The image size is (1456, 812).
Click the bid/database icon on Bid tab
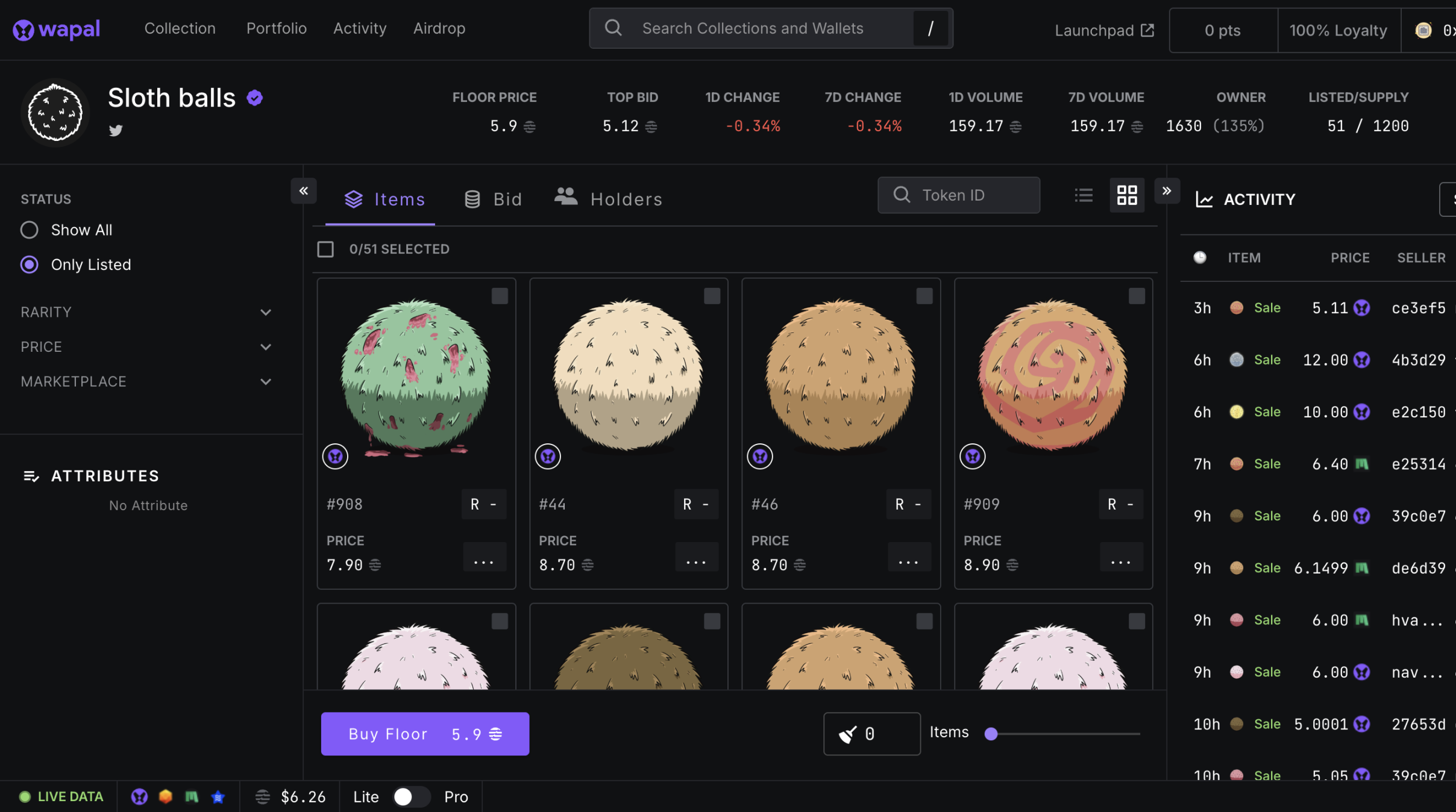point(472,197)
